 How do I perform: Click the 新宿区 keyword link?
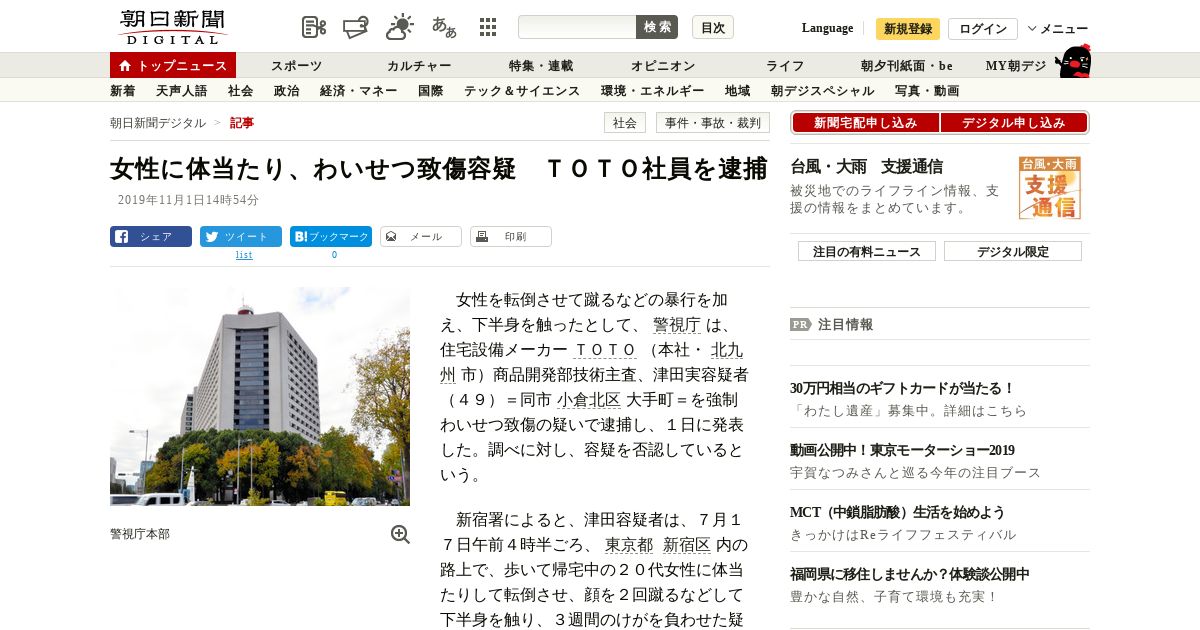[687, 545]
